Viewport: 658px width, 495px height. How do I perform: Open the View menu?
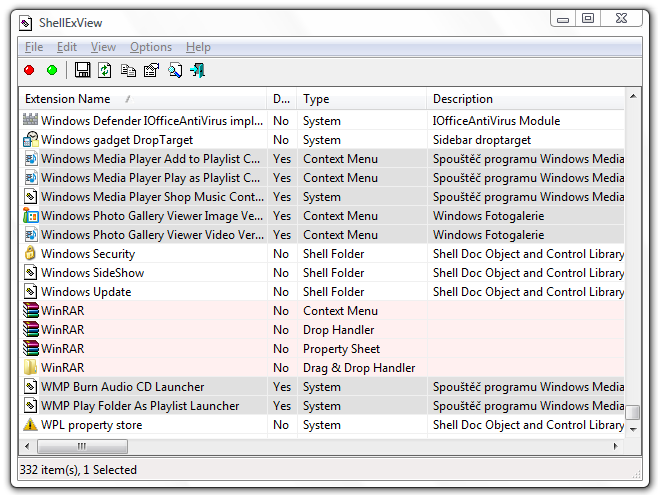click(103, 47)
